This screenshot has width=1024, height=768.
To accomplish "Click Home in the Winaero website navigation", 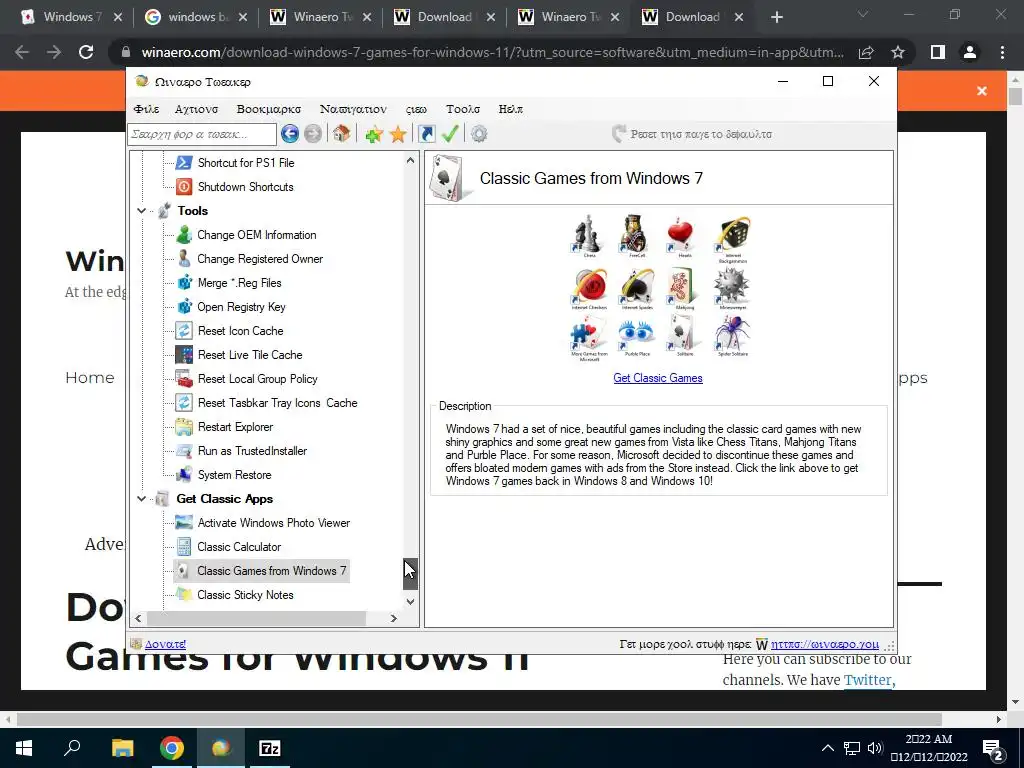I will click(90, 377).
